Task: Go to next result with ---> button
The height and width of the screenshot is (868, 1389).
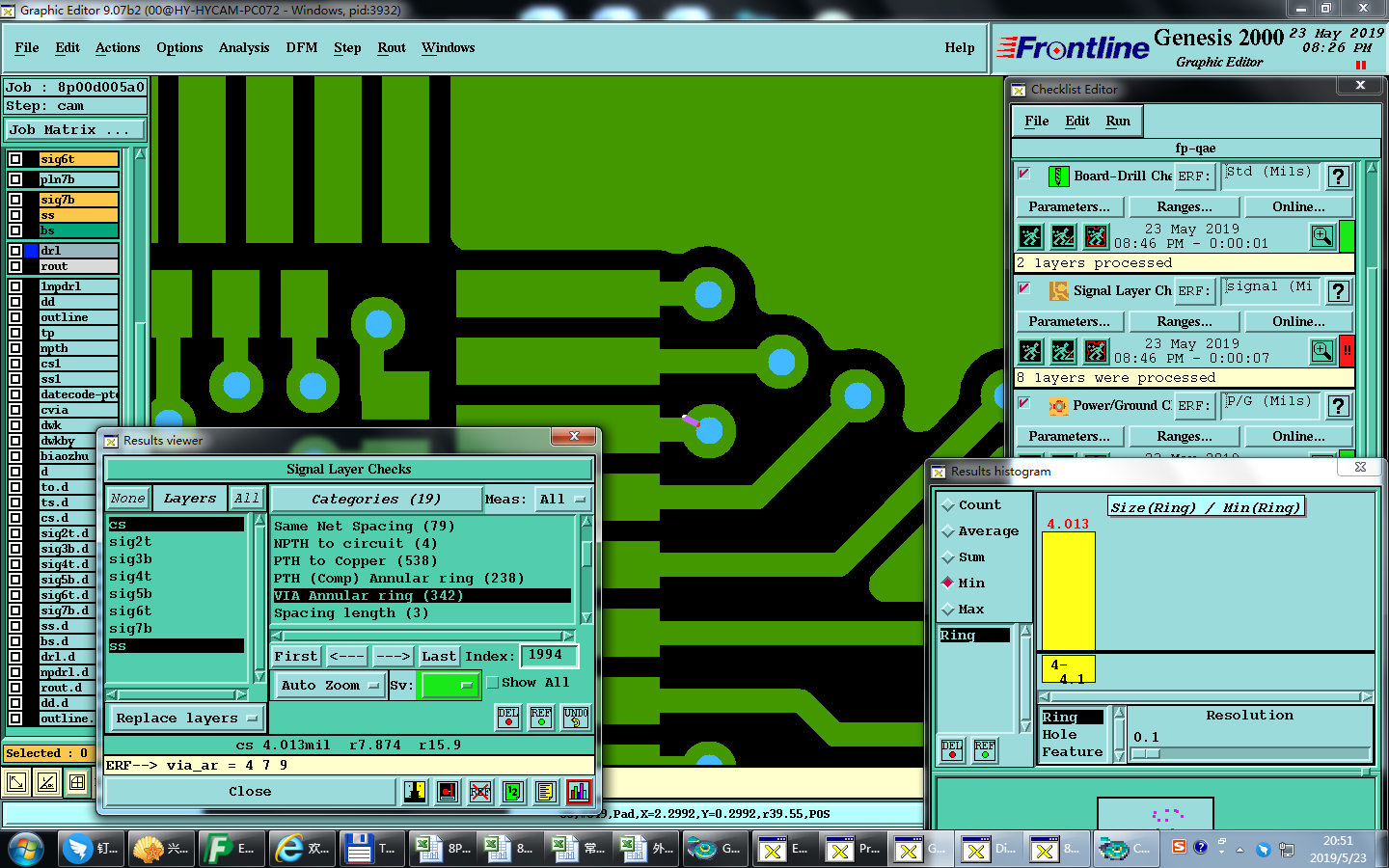Action: [393, 657]
